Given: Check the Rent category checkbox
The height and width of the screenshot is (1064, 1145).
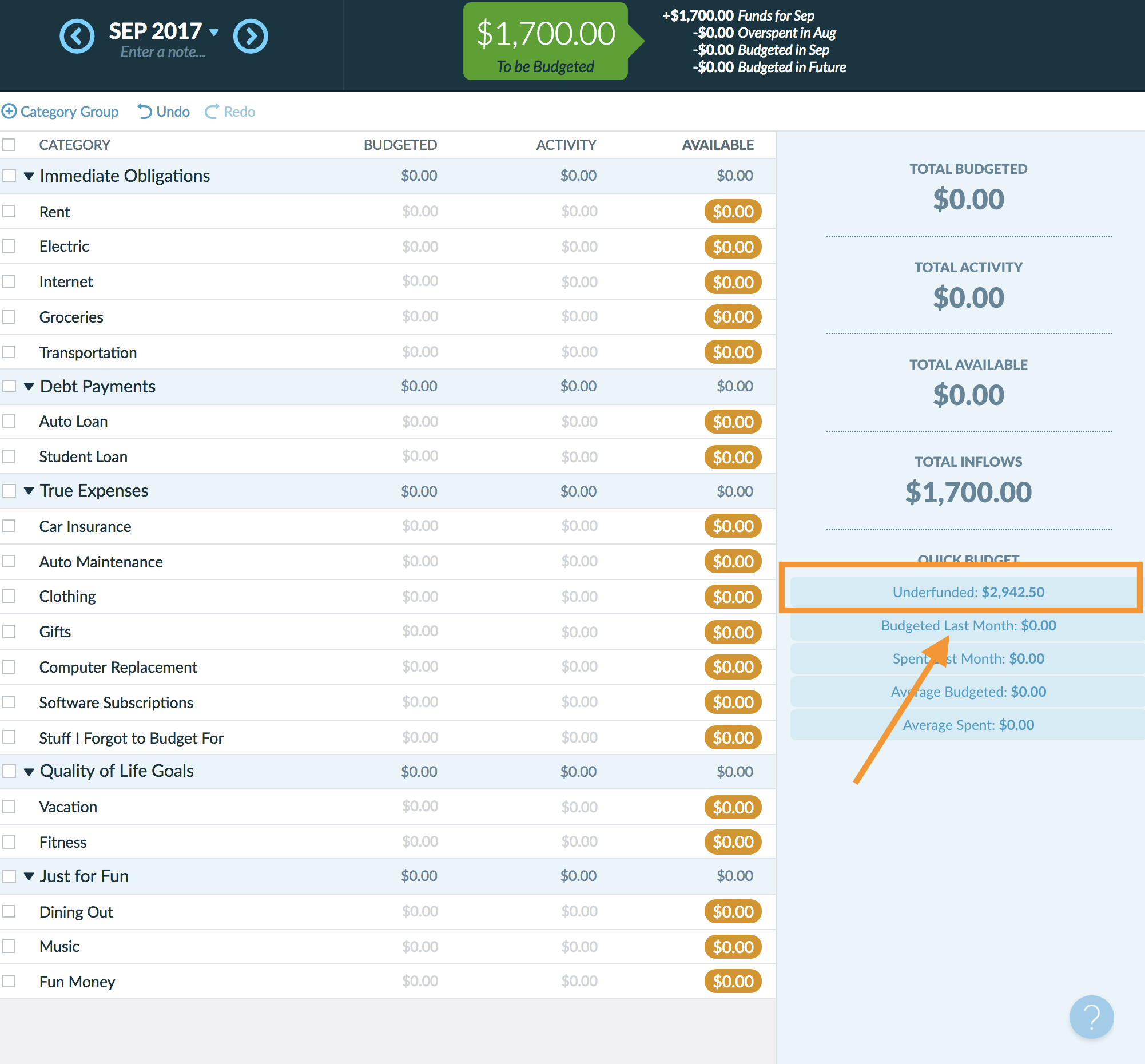Looking at the screenshot, I should pos(9,211).
